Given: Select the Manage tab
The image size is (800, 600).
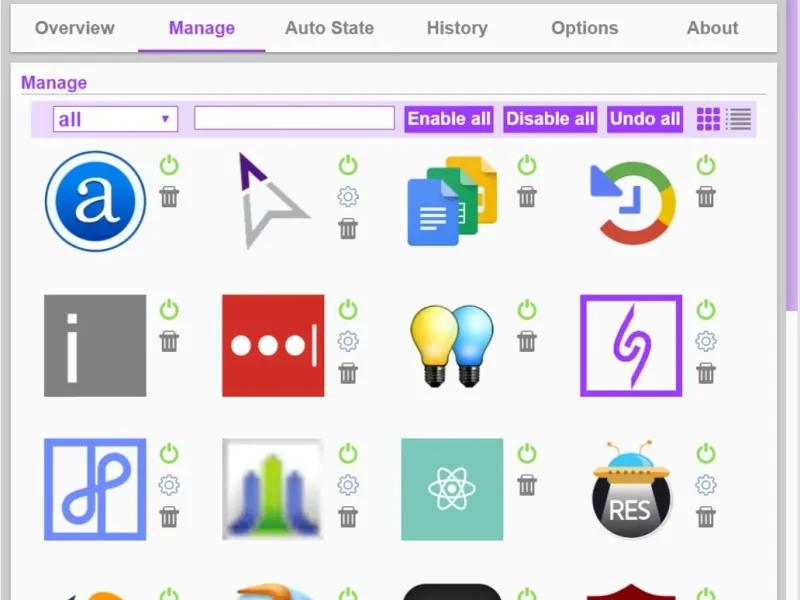Looking at the screenshot, I should tap(202, 28).
